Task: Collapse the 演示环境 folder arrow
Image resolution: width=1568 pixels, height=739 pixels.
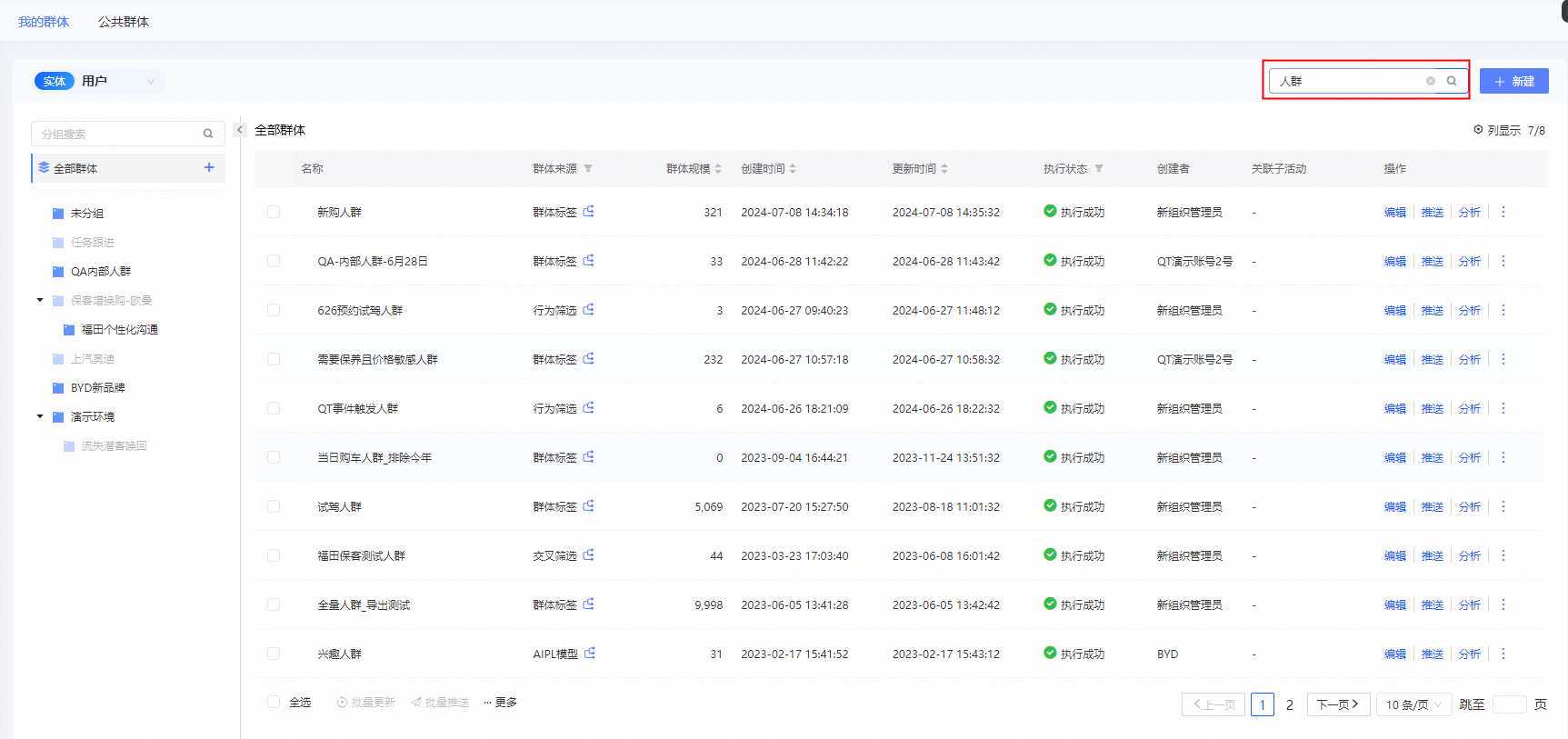Action: point(40,416)
